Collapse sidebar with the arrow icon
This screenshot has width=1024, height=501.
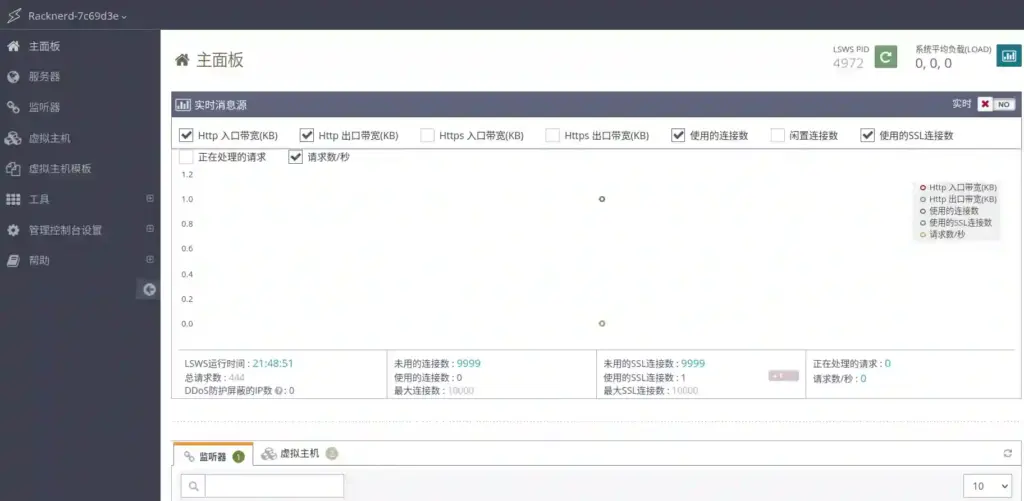click(x=149, y=290)
